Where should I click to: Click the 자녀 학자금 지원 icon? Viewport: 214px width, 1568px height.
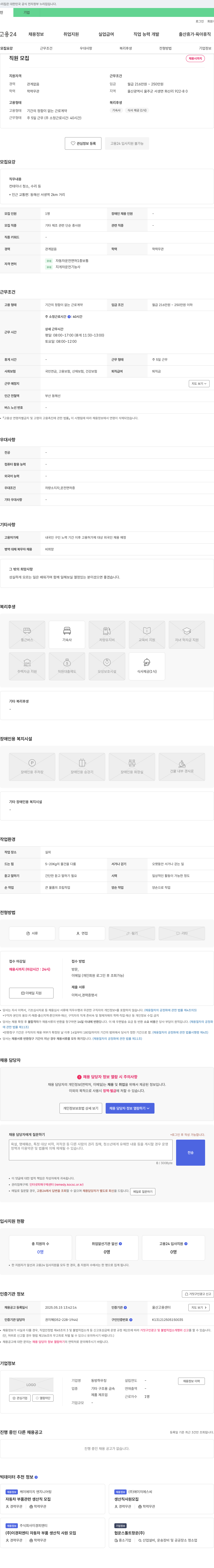[x=187, y=635]
